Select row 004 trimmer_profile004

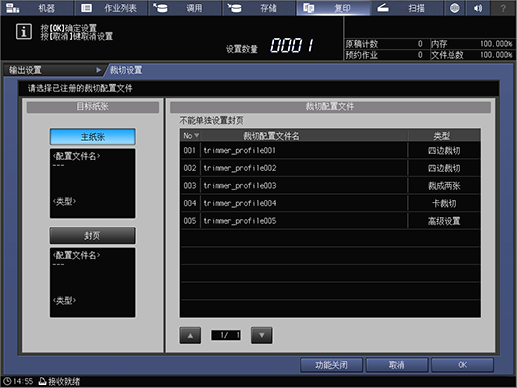click(330, 203)
